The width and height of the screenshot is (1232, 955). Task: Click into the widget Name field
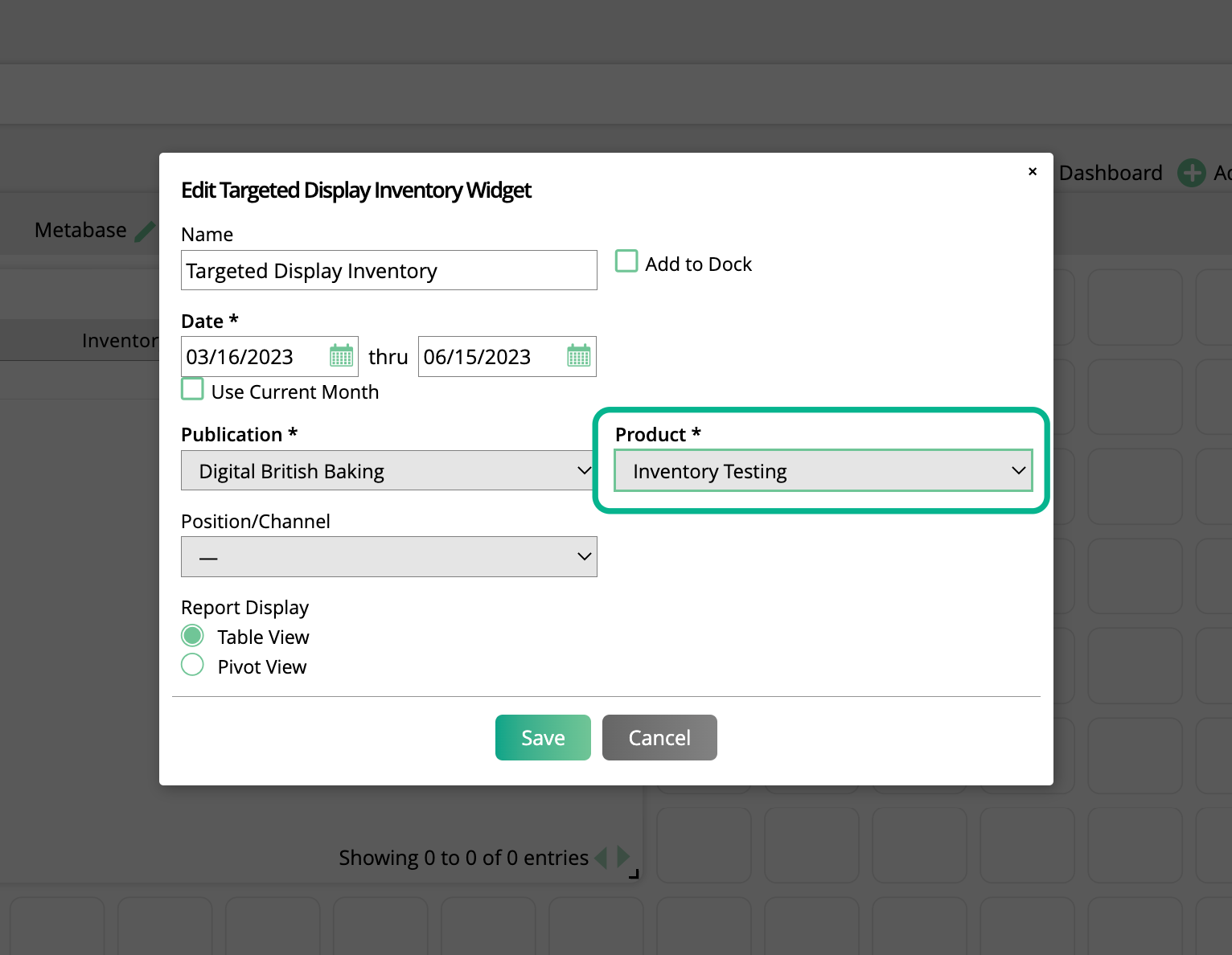pos(388,270)
